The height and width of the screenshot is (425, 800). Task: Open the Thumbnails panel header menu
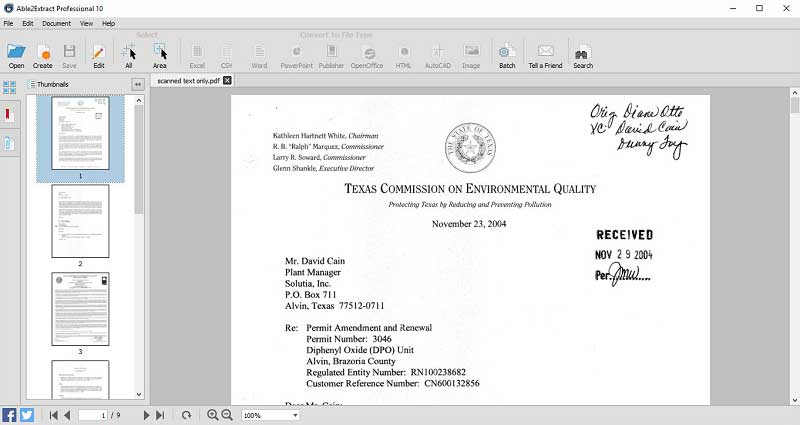pos(33,84)
